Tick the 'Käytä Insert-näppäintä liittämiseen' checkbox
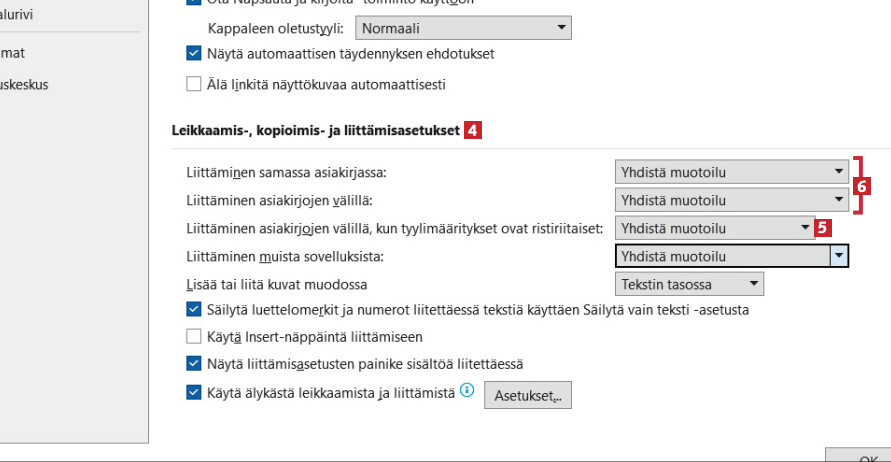The height and width of the screenshot is (462, 891). [x=194, y=337]
